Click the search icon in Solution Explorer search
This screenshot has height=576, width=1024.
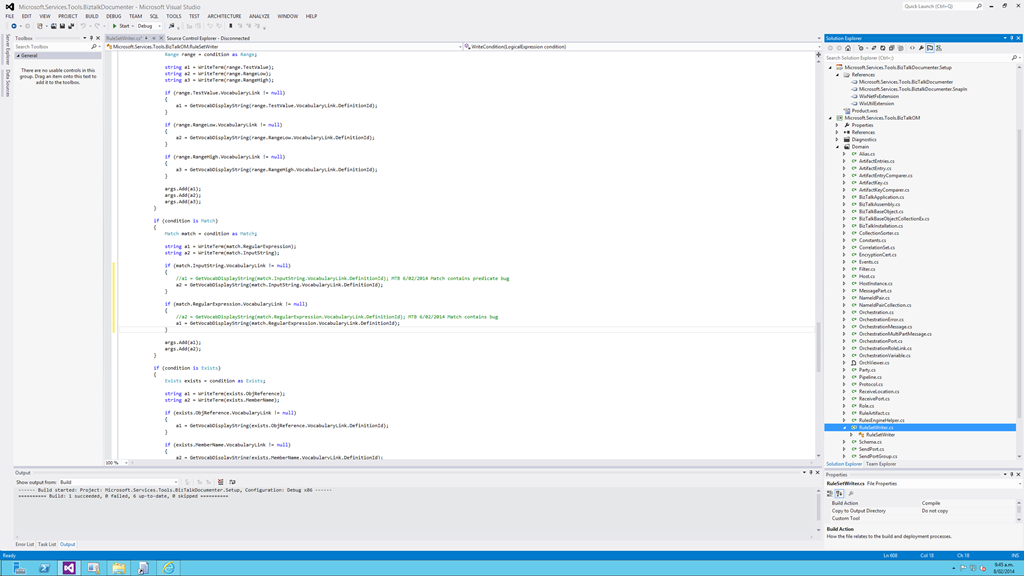(x=1014, y=58)
